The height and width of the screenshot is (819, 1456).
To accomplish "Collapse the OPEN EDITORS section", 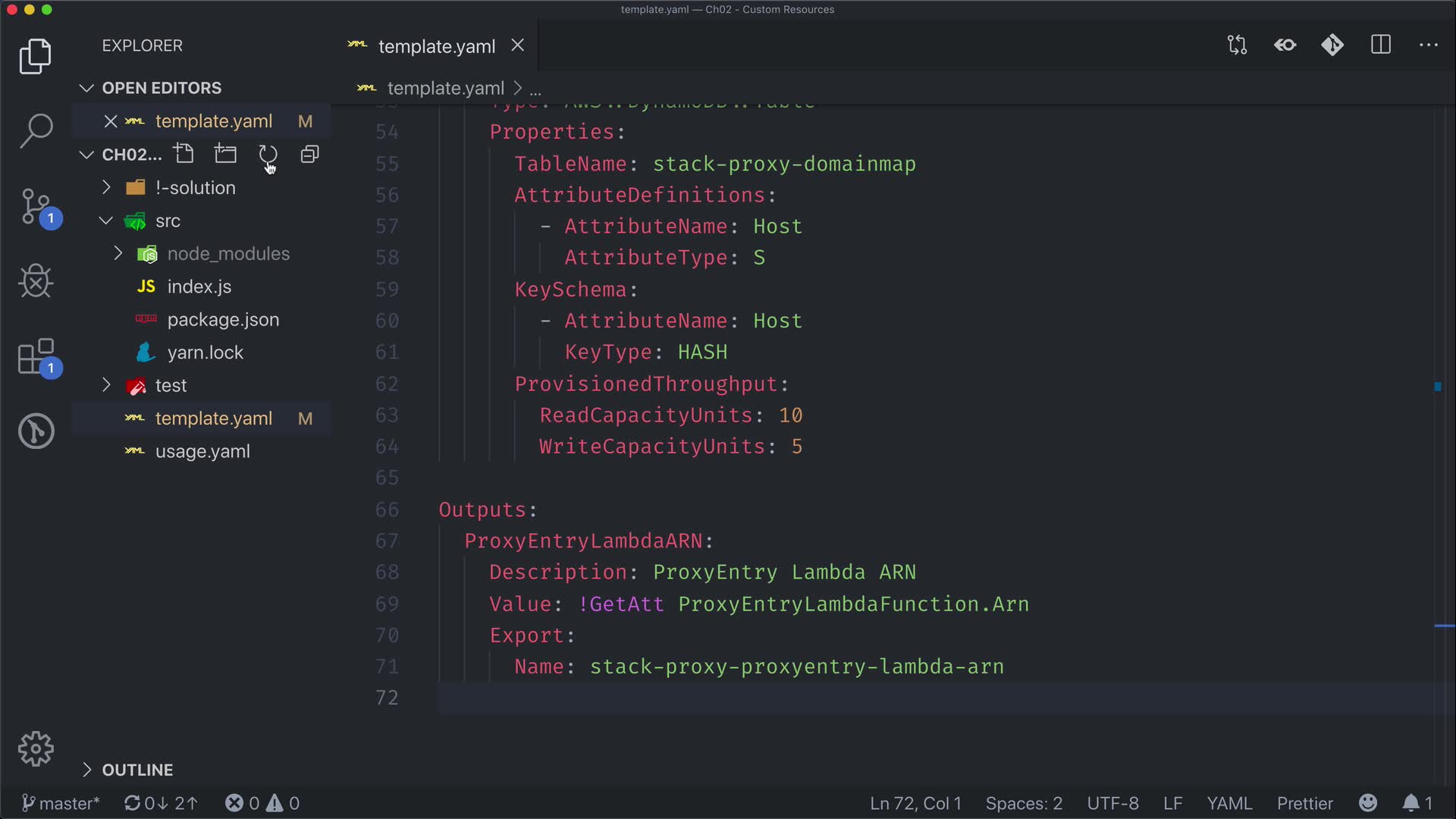I will point(86,88).
